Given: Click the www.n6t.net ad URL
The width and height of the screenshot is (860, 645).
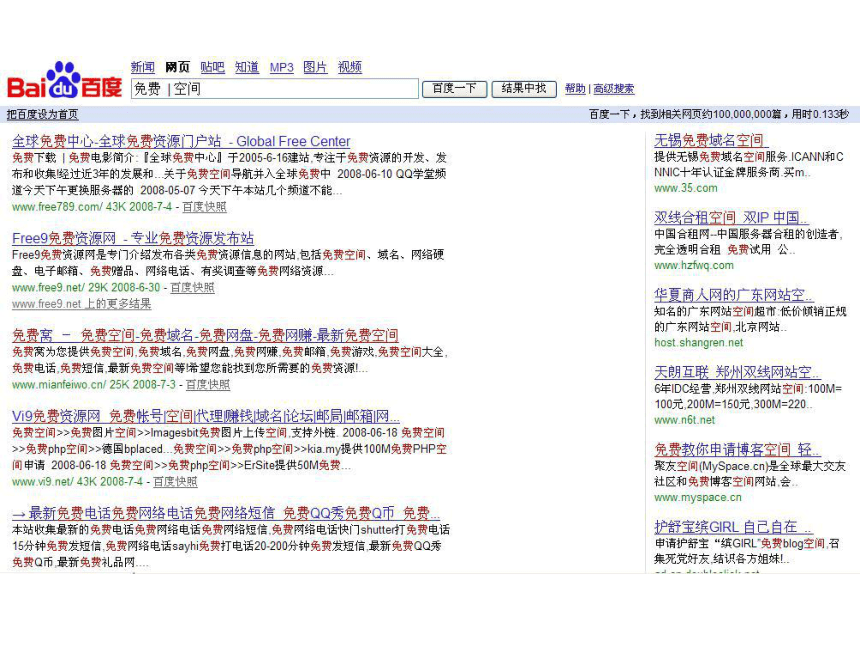Looking at the screenshot, I should pyautogui.click(x=684, y=420).
